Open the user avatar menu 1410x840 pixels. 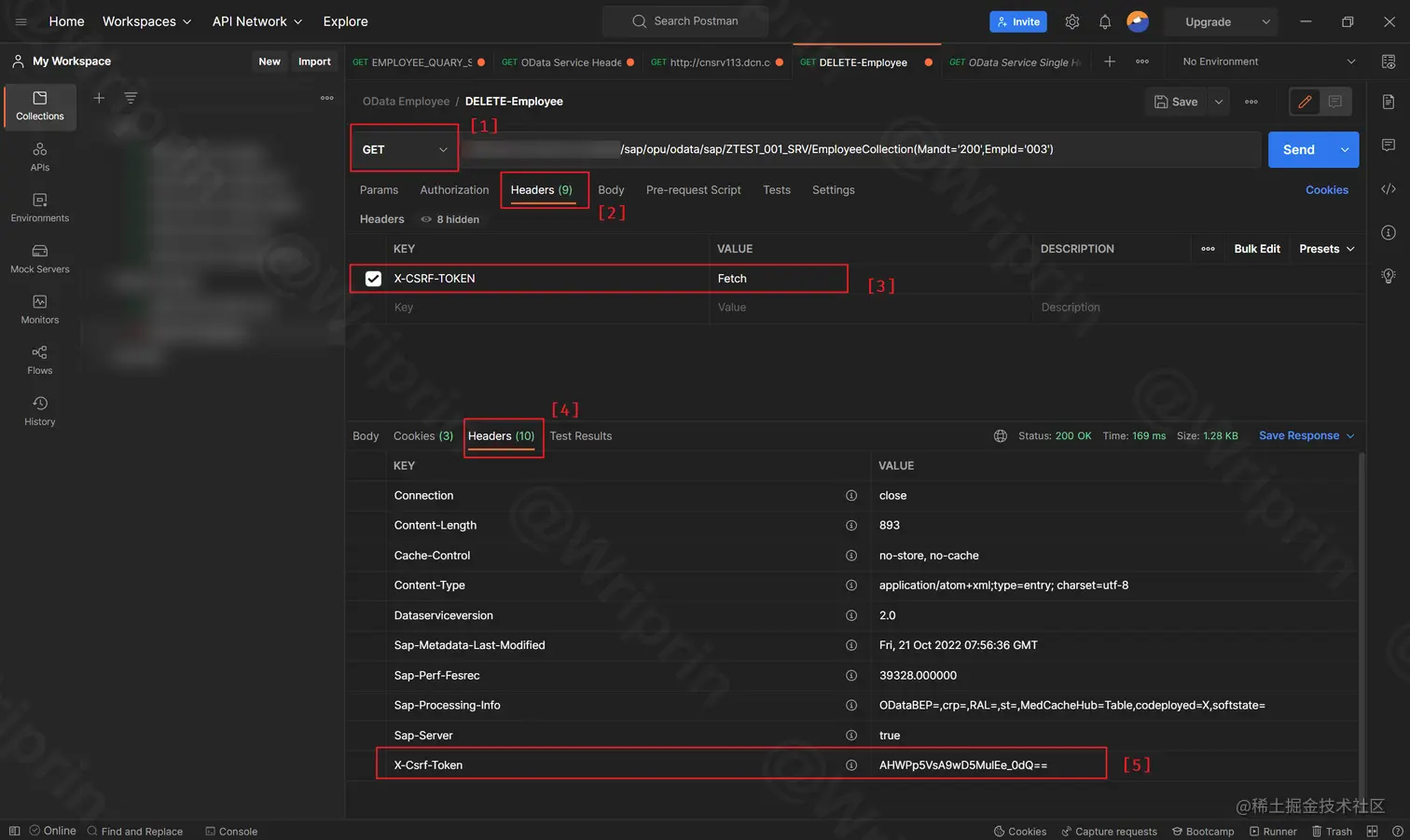coord(1138,21)
